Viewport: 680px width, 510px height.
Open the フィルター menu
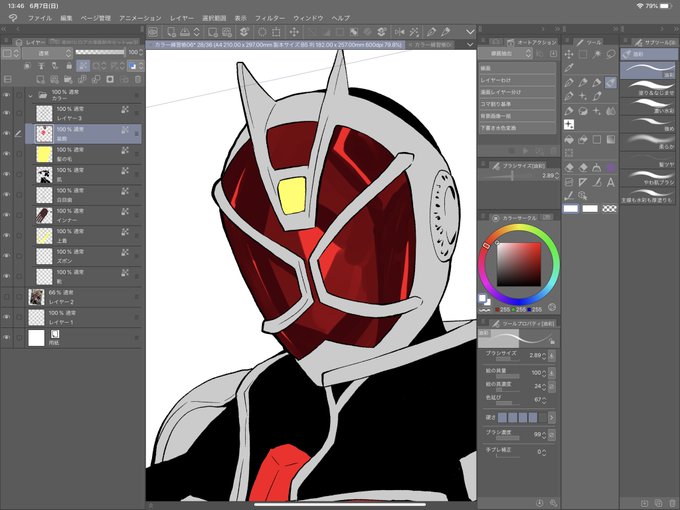pos(270,18)
